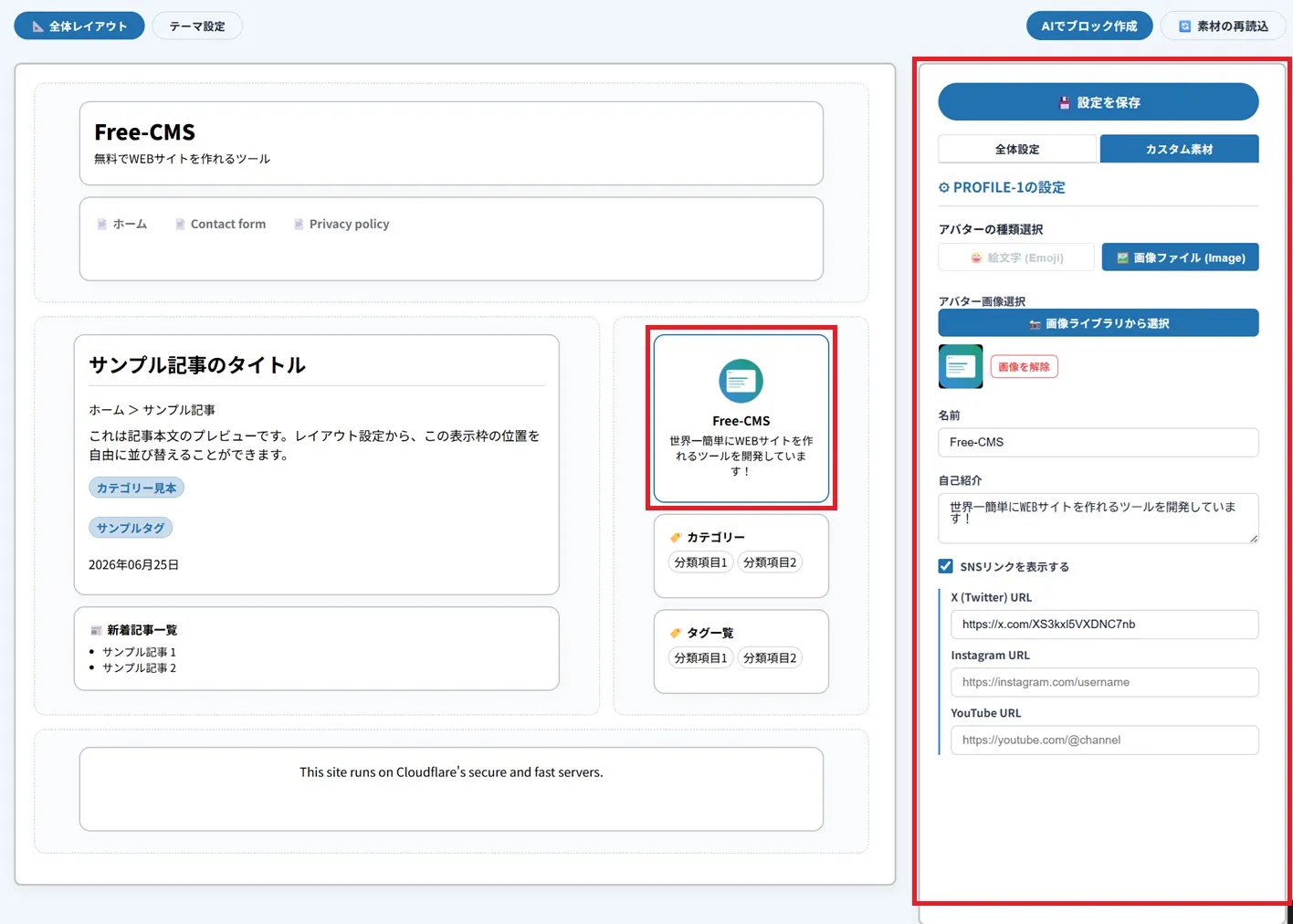This screenshot has width=1293, height=924.
Task: Click the gear icon beside PROFILE-1の設定
Action: point(944,187)
